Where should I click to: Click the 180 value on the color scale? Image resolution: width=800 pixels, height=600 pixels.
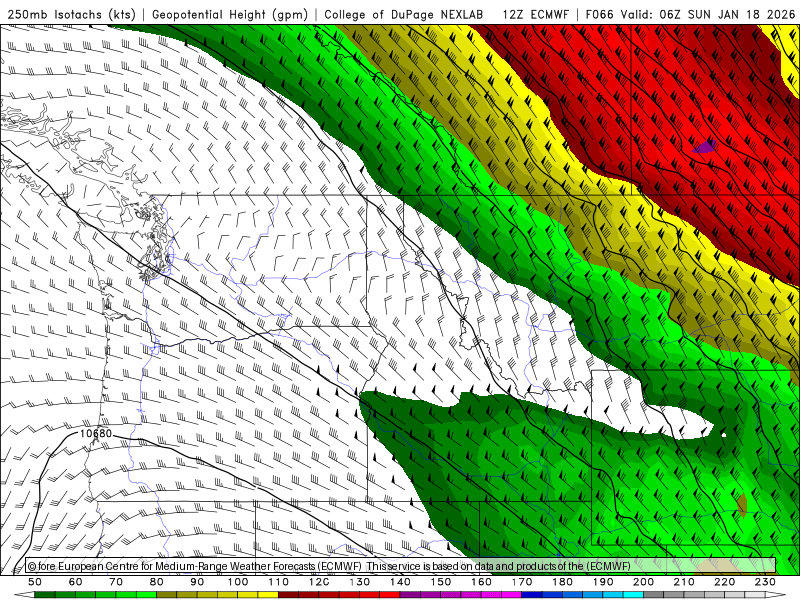pyautogui.click(x=562, y=582)
